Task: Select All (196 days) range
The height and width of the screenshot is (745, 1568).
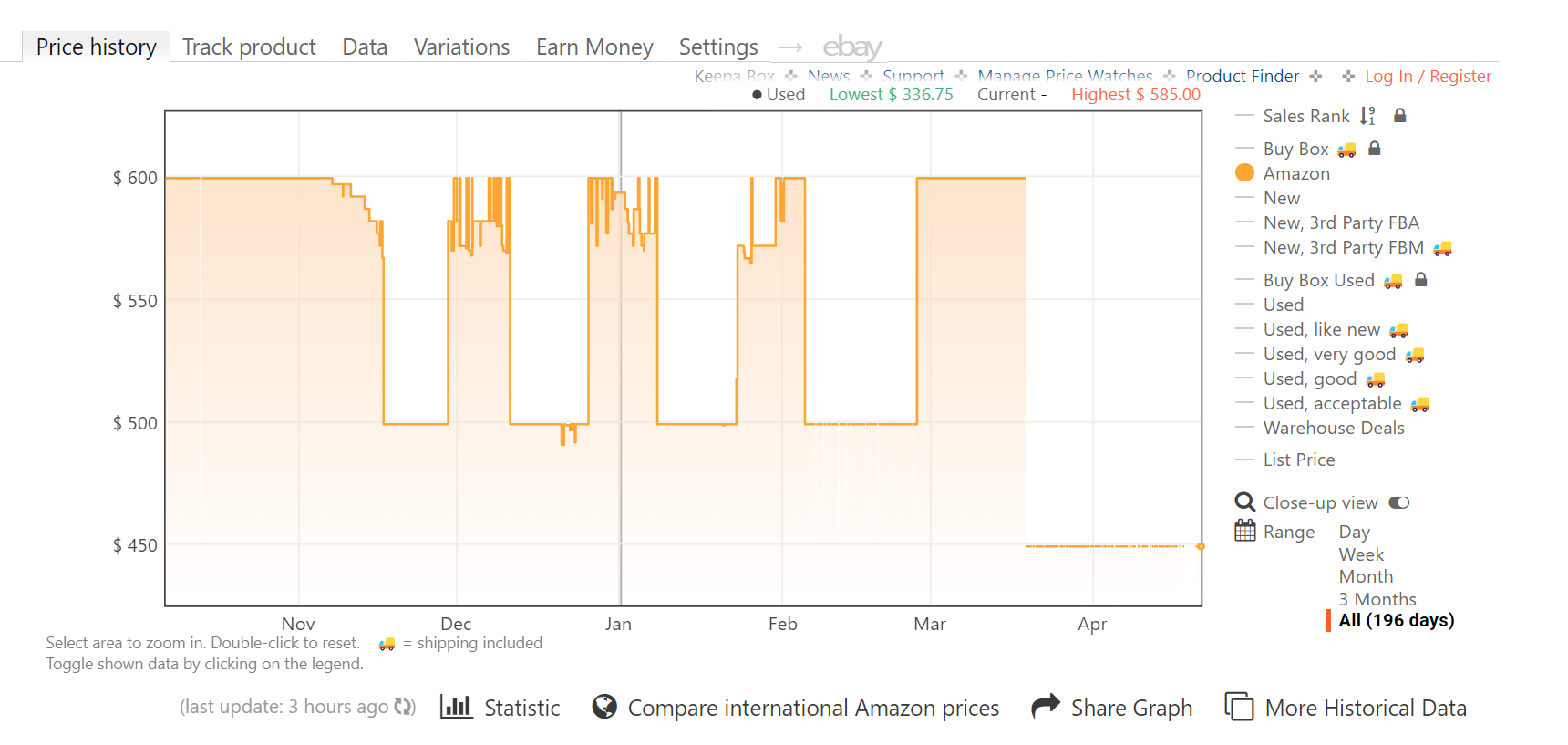Action: pos(1396,621)
